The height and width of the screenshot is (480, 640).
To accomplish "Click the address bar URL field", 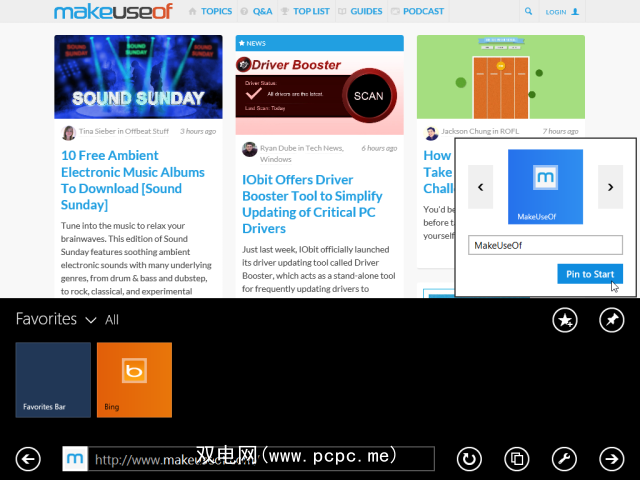I will tap(261, 459).
